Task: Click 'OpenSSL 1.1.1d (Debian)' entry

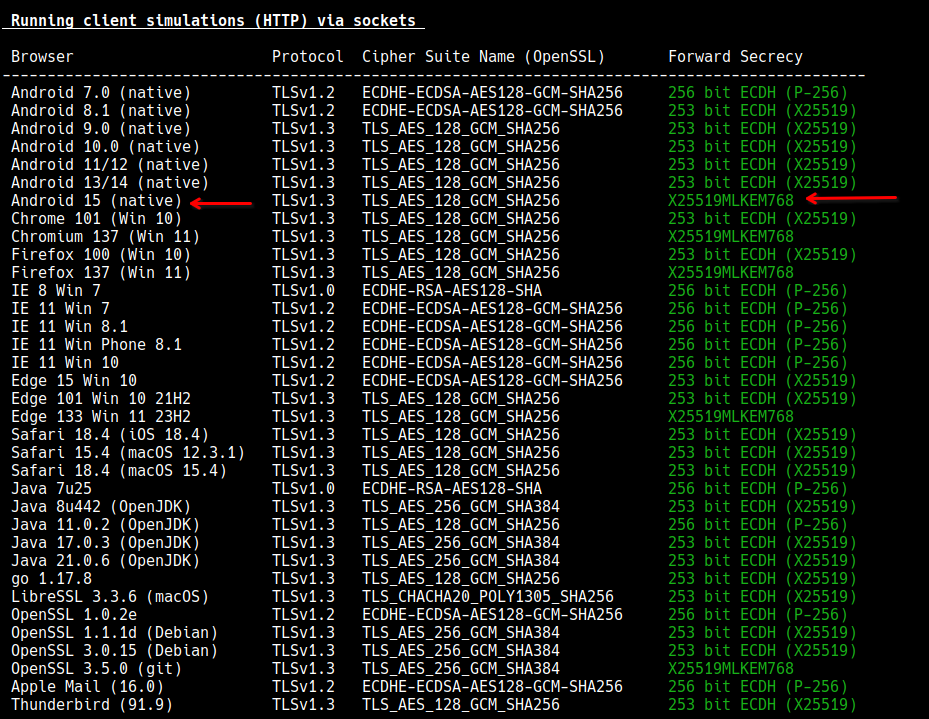Action: coord(114,633)
